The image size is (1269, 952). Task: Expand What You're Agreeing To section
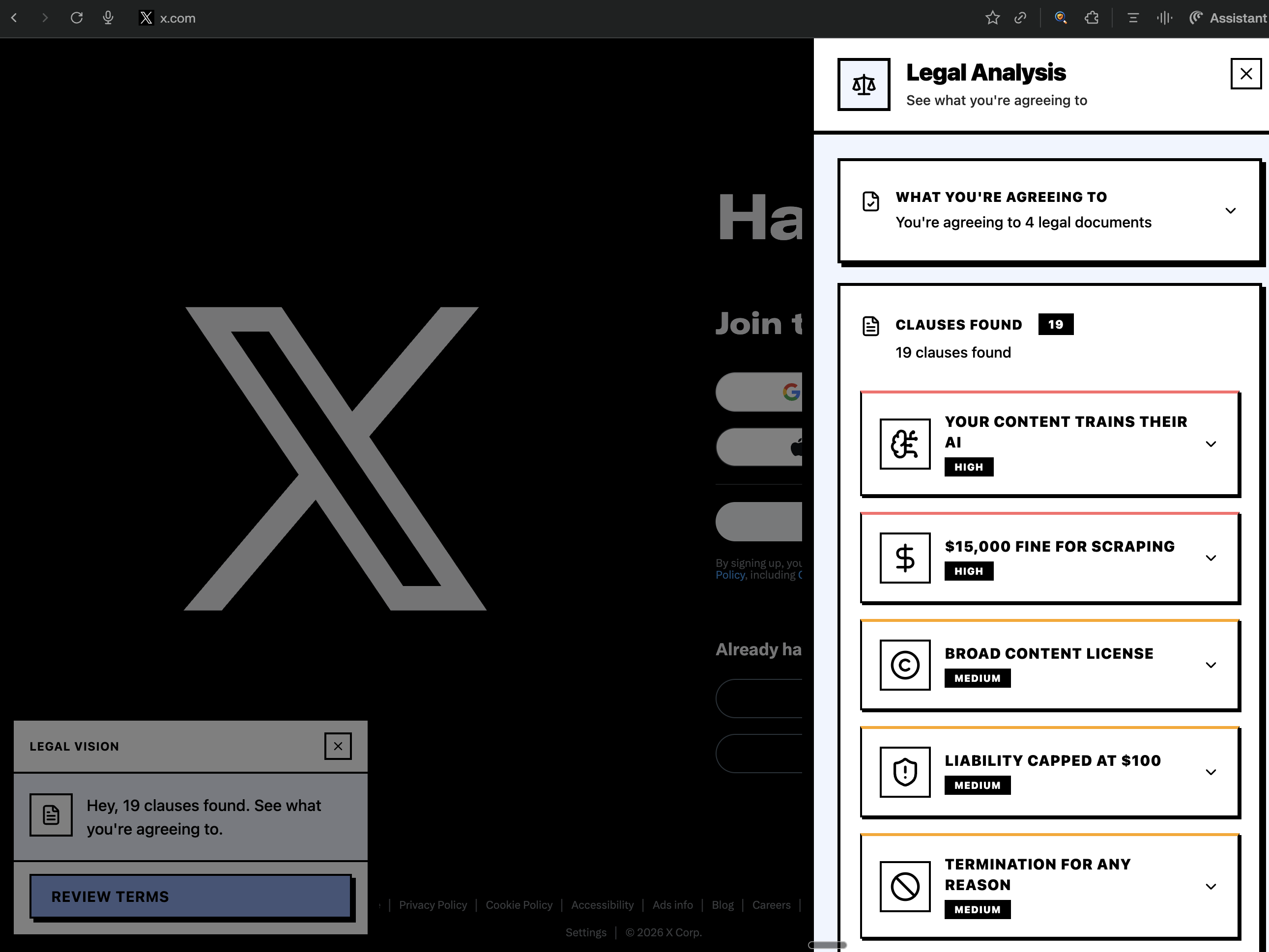(x=1230, y=210)
